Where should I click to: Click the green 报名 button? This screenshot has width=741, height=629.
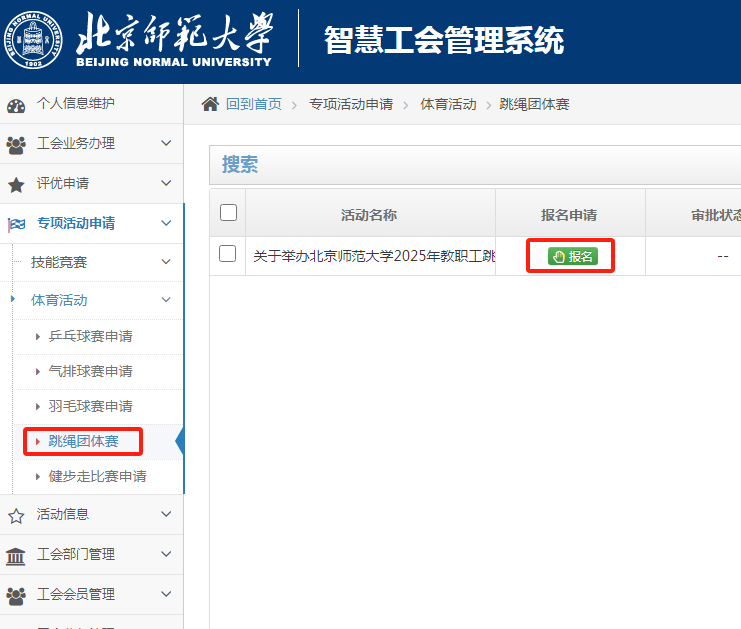573,256
